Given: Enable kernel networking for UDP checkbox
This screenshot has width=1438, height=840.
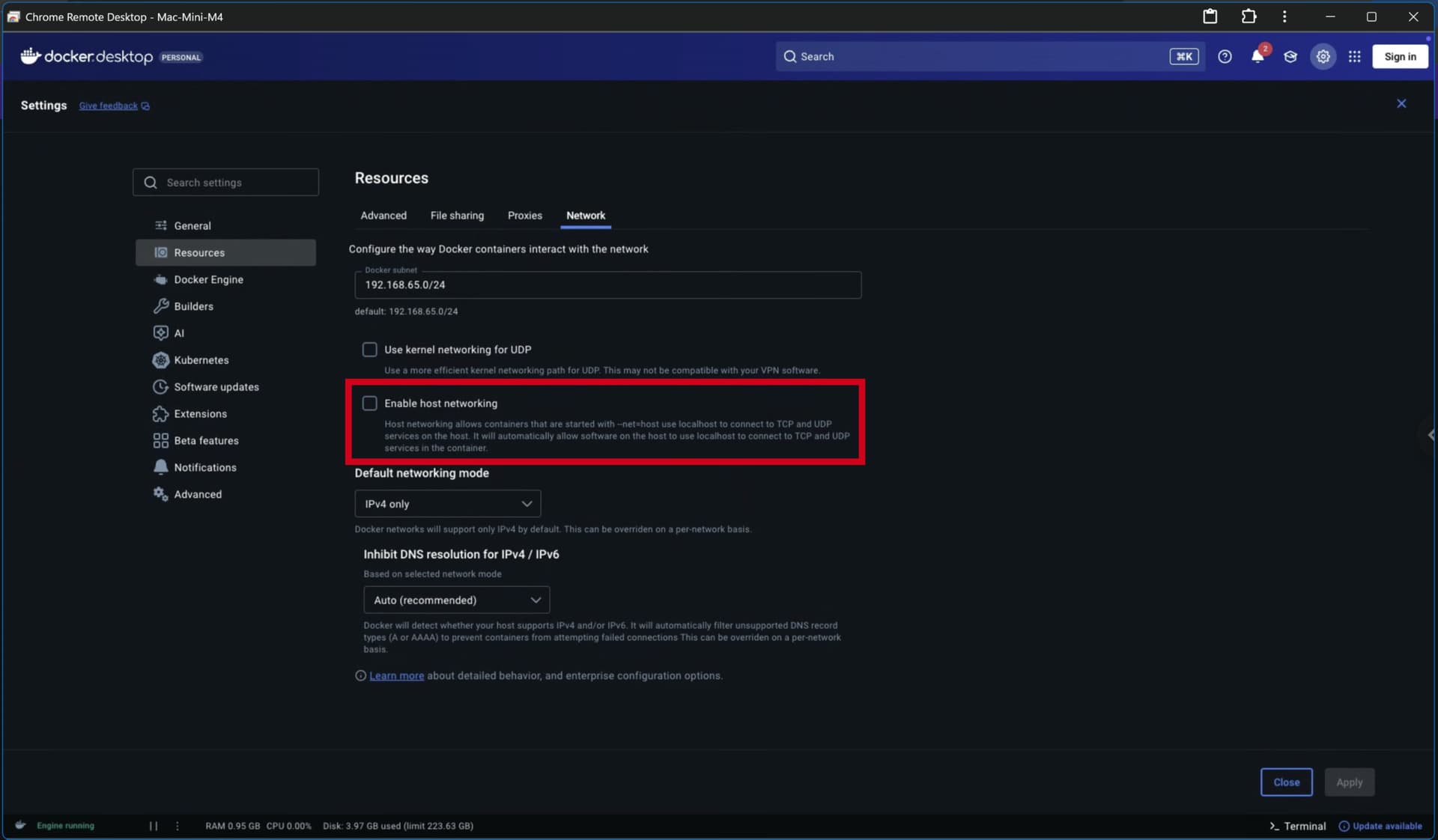Looking at the screenshot, I should coord(369,350).
